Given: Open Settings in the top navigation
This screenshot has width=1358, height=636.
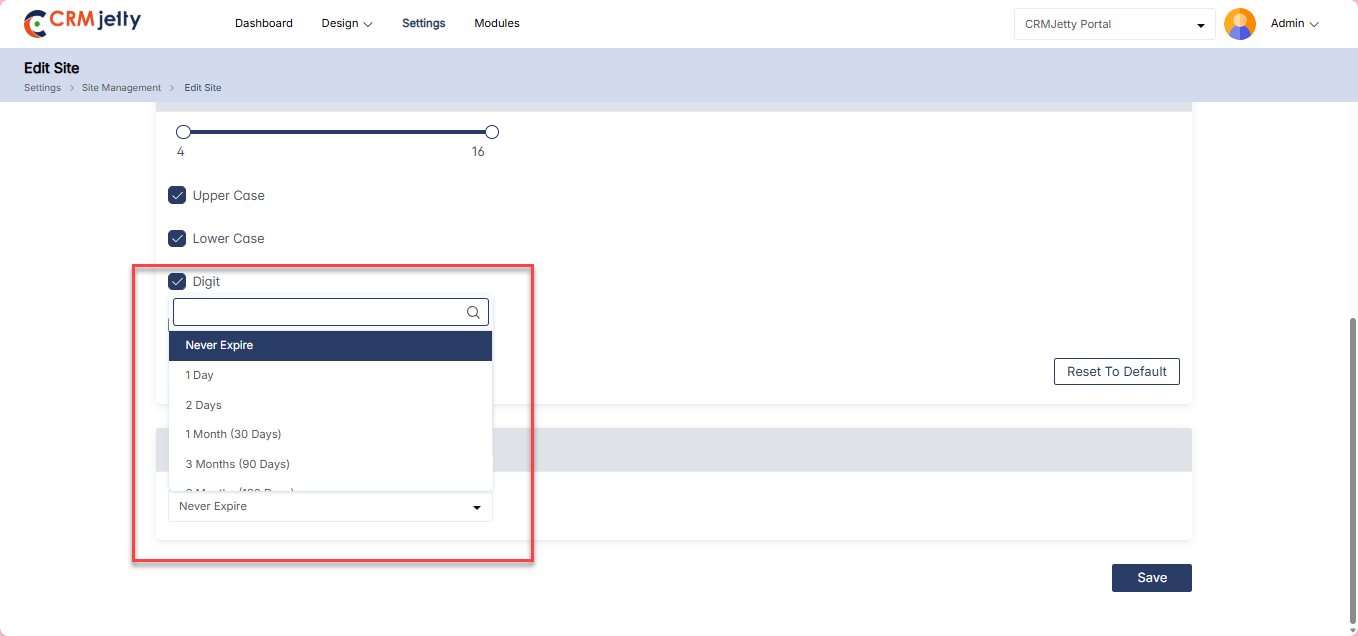Looking at the screenshot, I should 424,23.
